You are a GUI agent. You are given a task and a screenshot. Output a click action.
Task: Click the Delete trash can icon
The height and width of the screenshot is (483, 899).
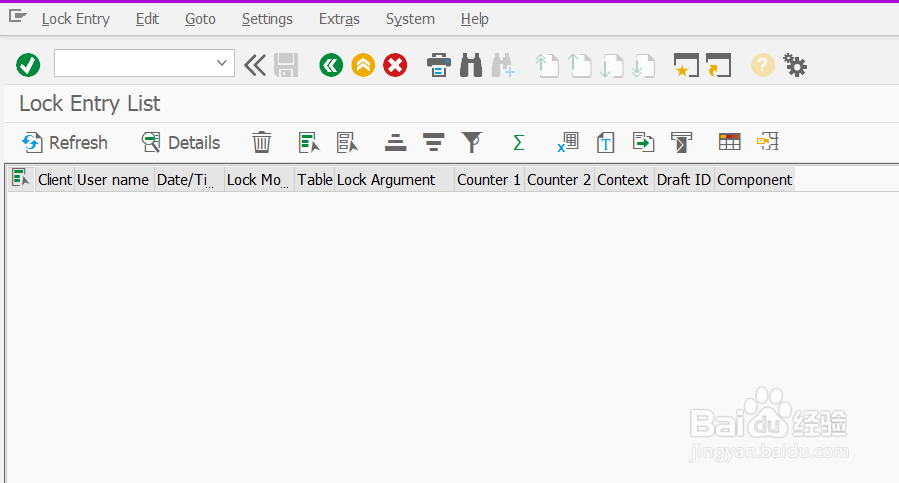[x=261, y=142]
